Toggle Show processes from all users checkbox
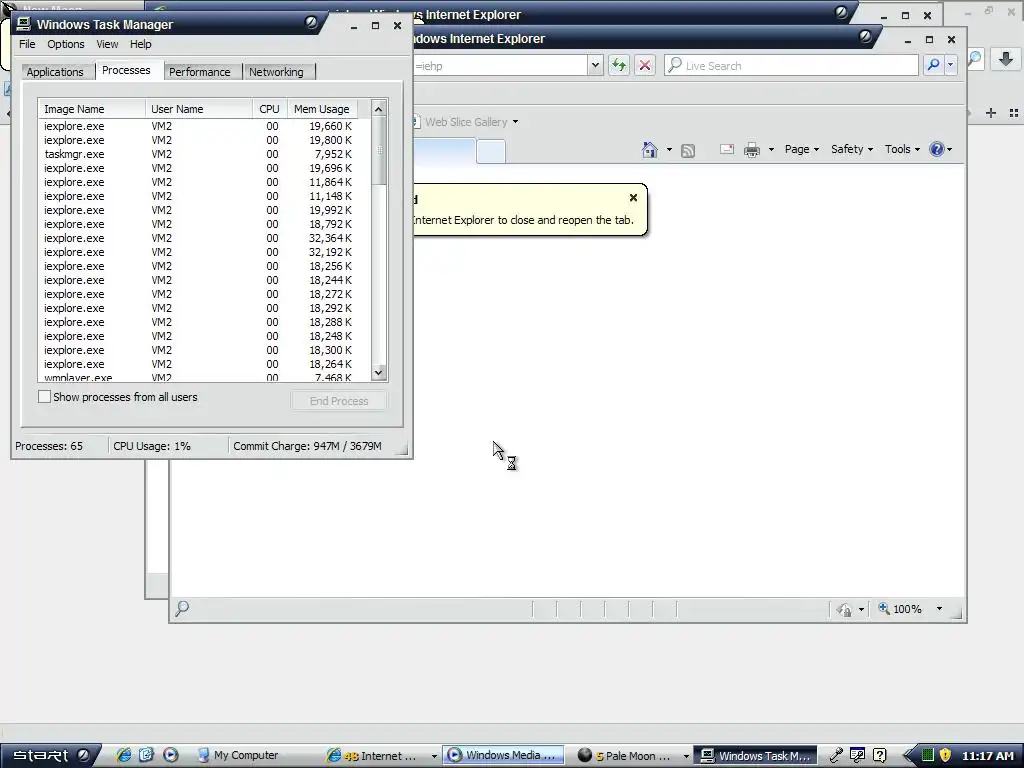Screen dimensions: 1024x768 tap(44, 396)
